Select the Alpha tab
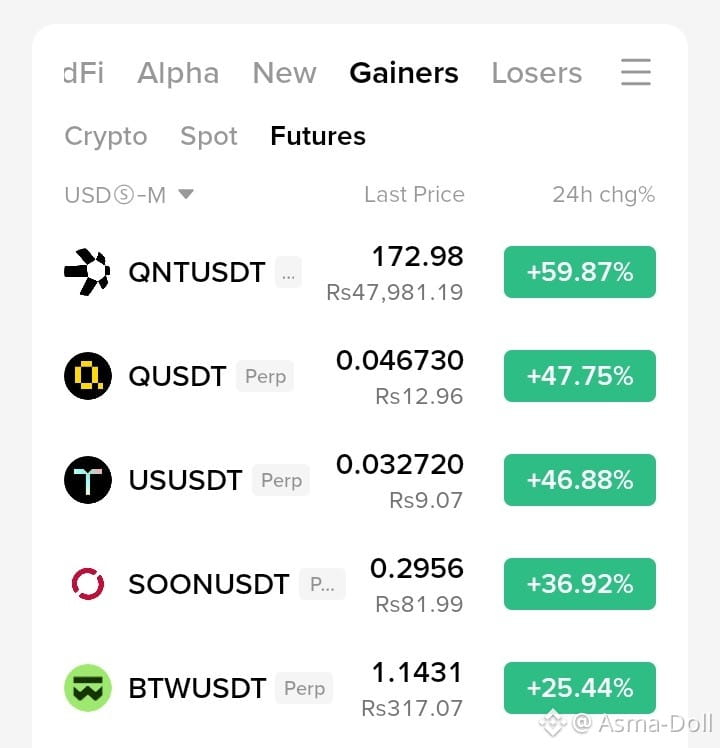The width and height of the screenshot is (720, 748). tap(178, 73)
